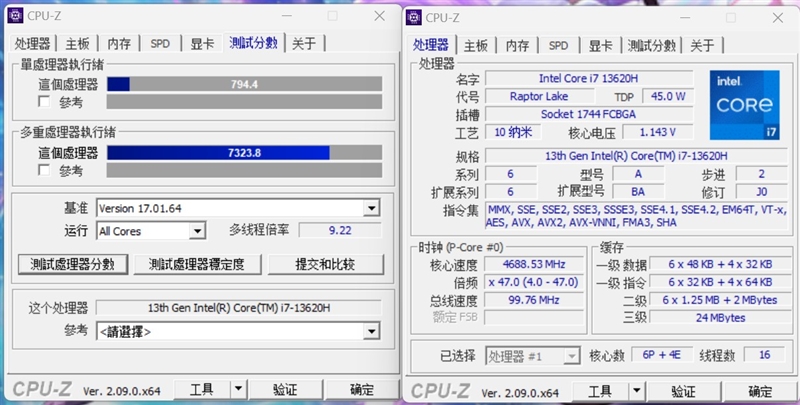Click 名字 field Intel Core i7 13620H
800x405 pixels.
point(589,79)
